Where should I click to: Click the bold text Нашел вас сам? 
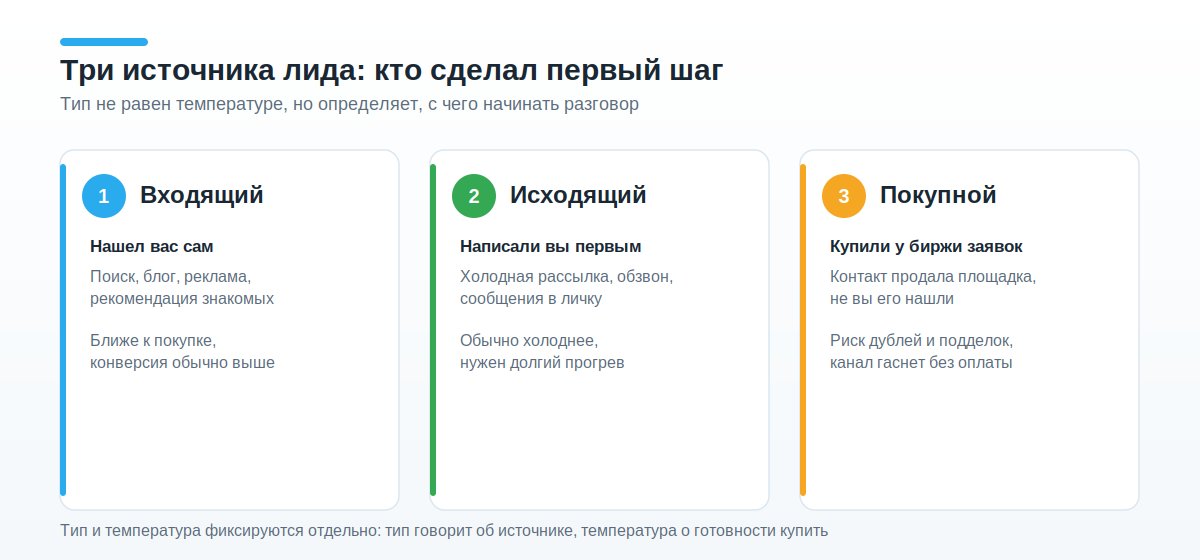tap(152, 246)
